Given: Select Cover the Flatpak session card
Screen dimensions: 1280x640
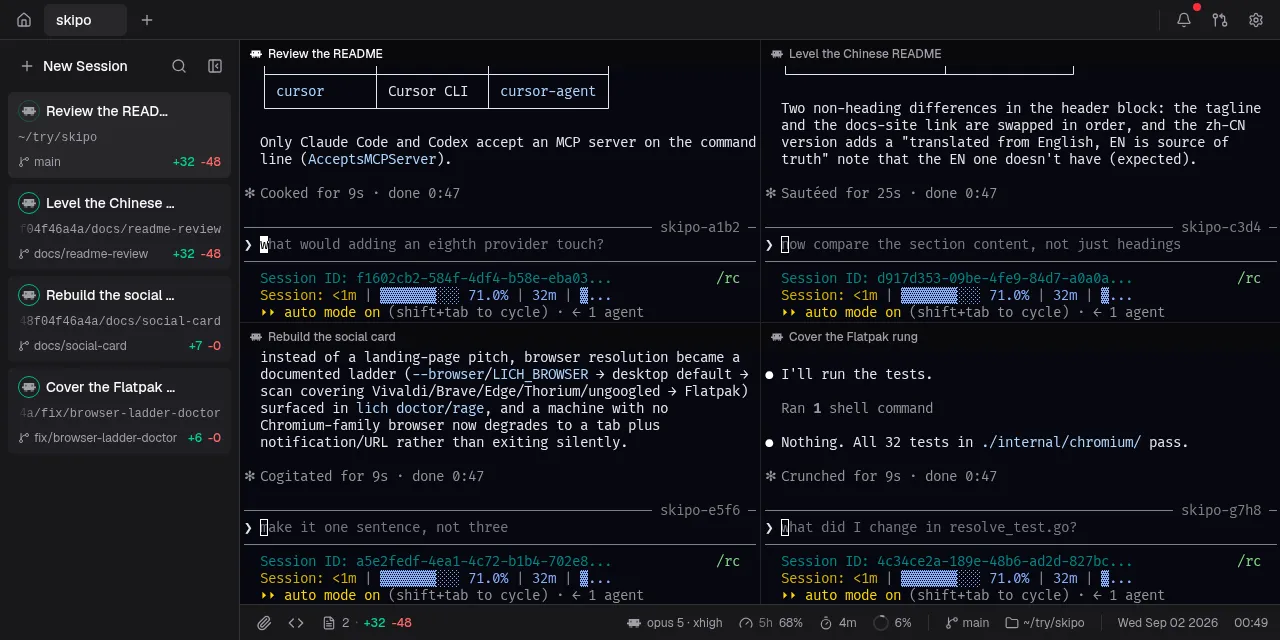Looking at the screenshot, I should (x=120, y=411).
